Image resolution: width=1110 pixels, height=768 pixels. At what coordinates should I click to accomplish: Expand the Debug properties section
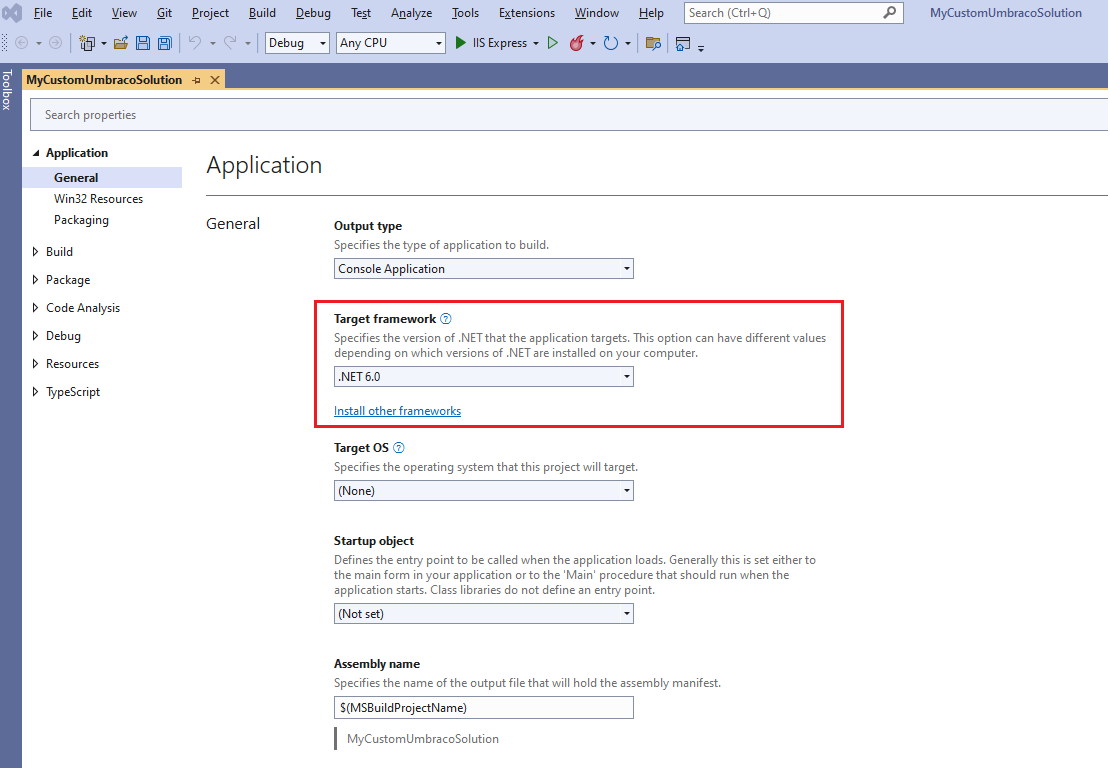(x=35, y=336)
